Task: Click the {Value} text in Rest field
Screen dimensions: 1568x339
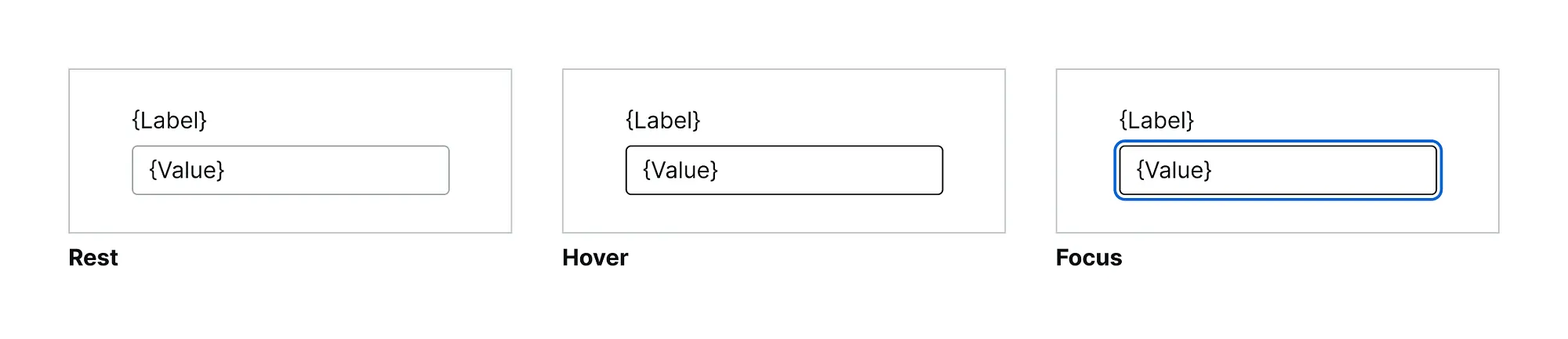Action: click(x=187, y=170)
